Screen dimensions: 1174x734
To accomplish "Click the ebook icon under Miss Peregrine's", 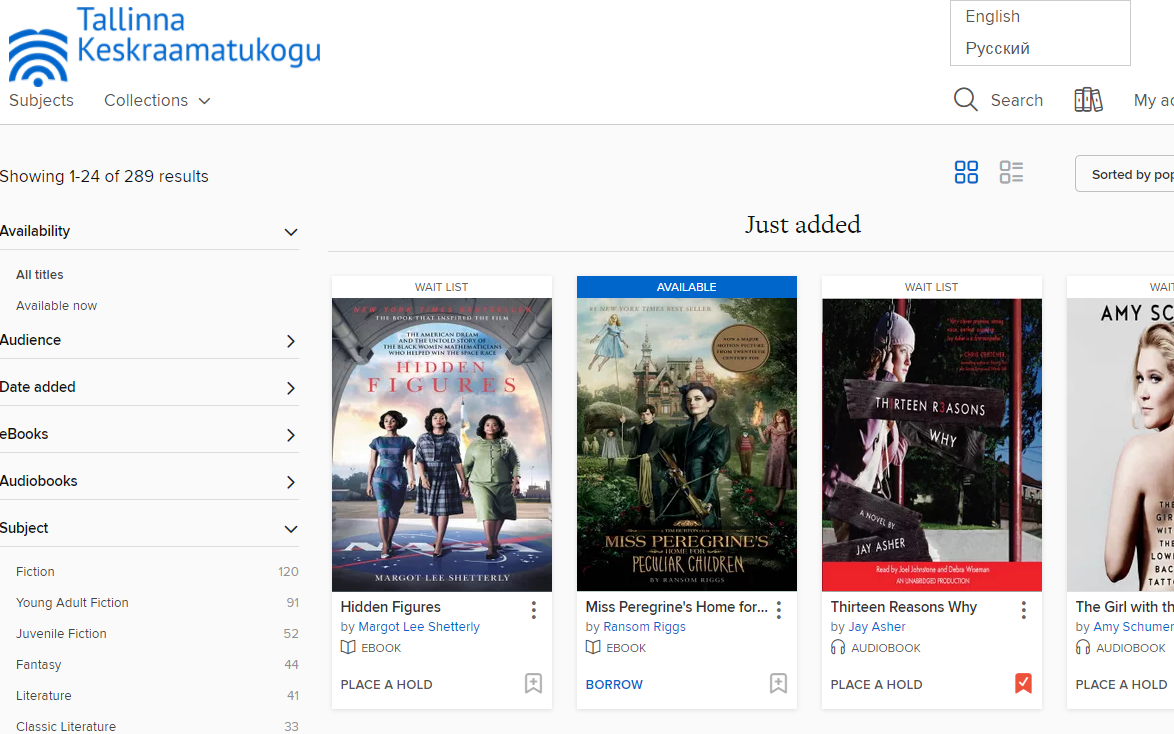I will (x=593, y=647).
